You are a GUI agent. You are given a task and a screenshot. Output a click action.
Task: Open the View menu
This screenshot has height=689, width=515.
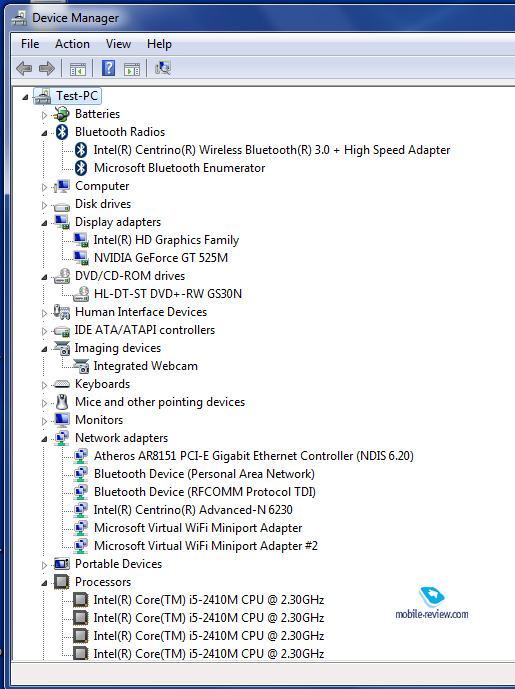[x=118, y=44]
